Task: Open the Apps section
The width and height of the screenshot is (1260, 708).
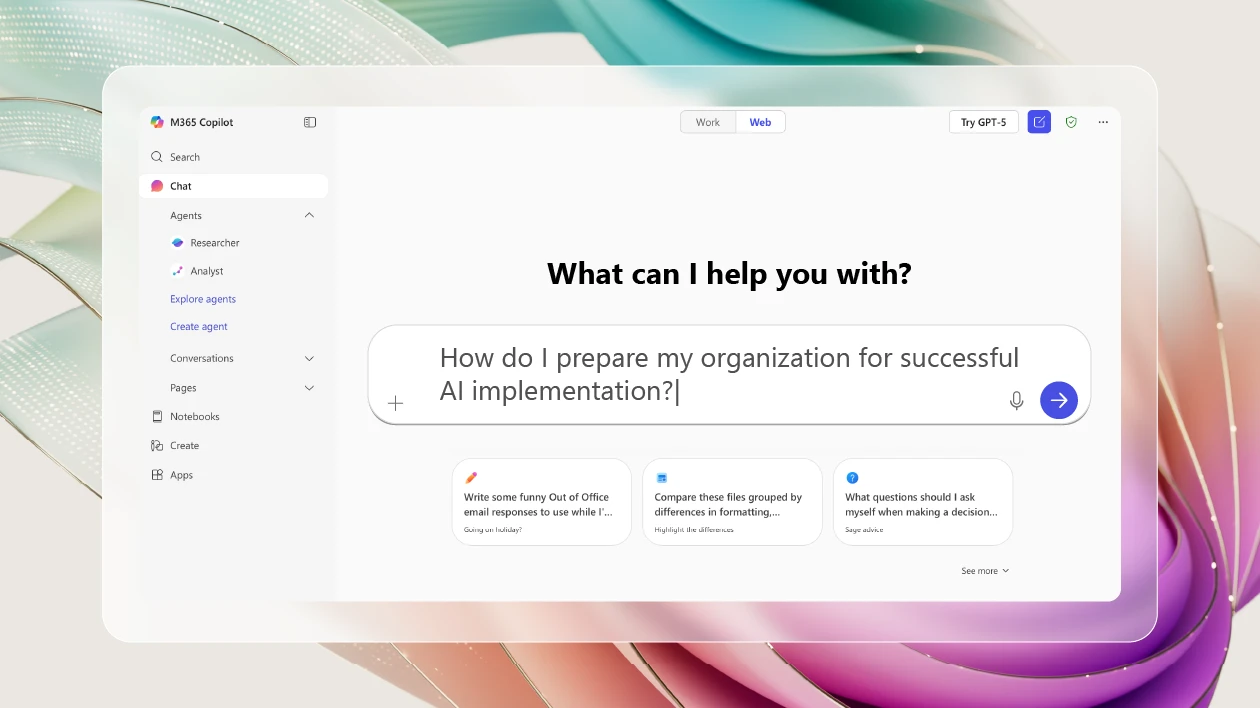Action: pos(182,475)
